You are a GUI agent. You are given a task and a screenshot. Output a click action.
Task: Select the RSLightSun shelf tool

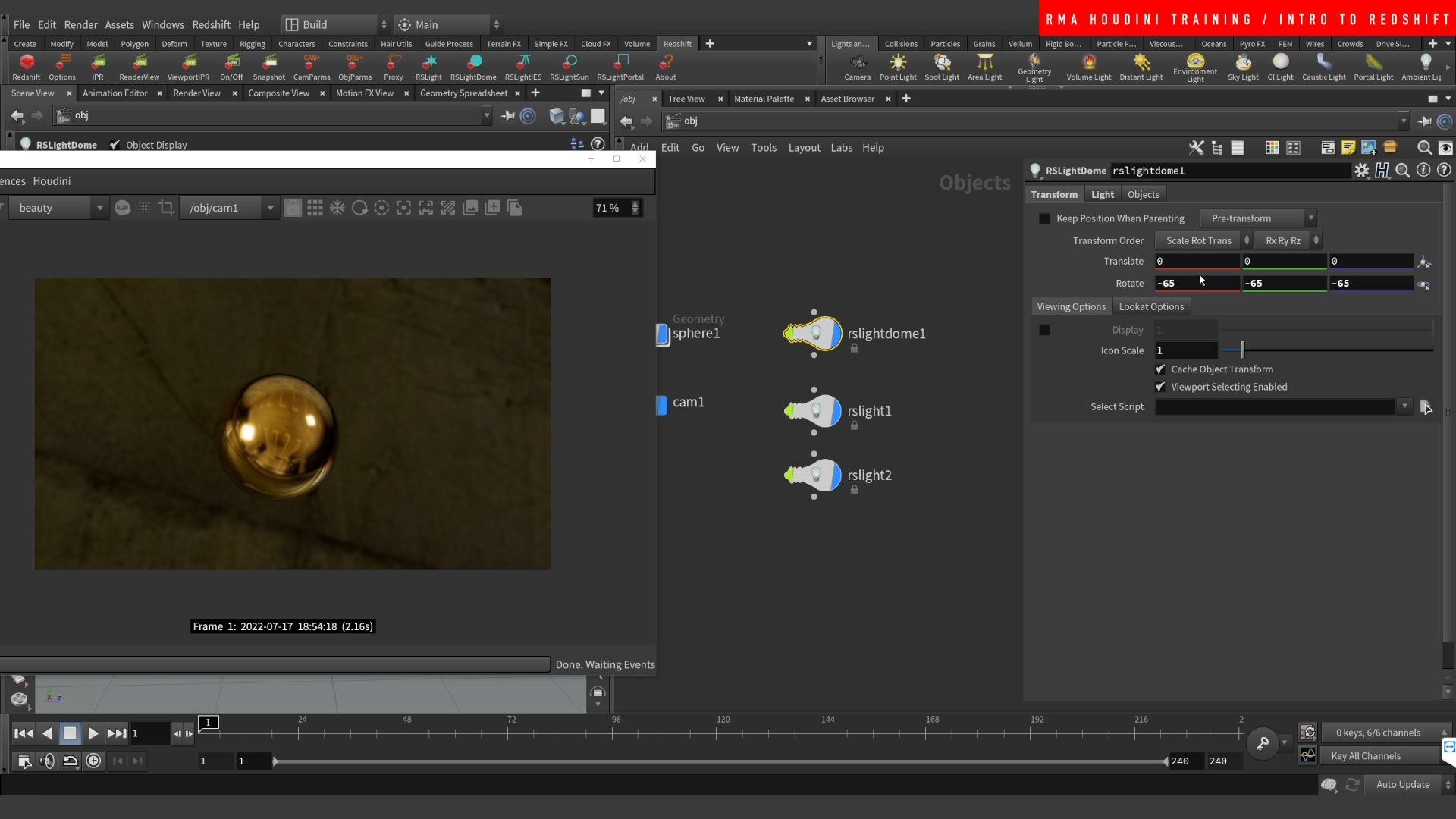tap(570, 67)
